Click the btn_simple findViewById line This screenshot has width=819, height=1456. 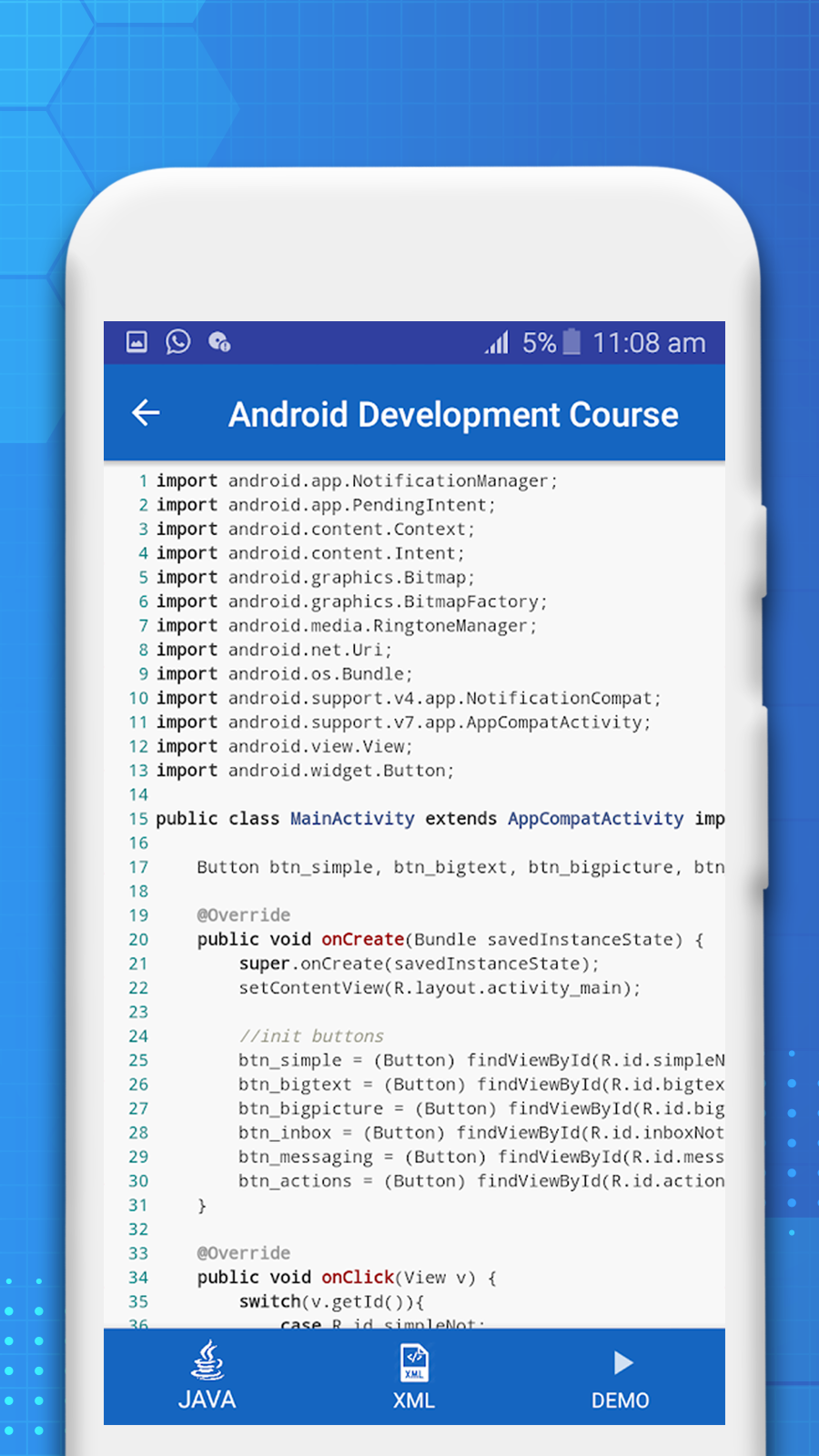481,1060
